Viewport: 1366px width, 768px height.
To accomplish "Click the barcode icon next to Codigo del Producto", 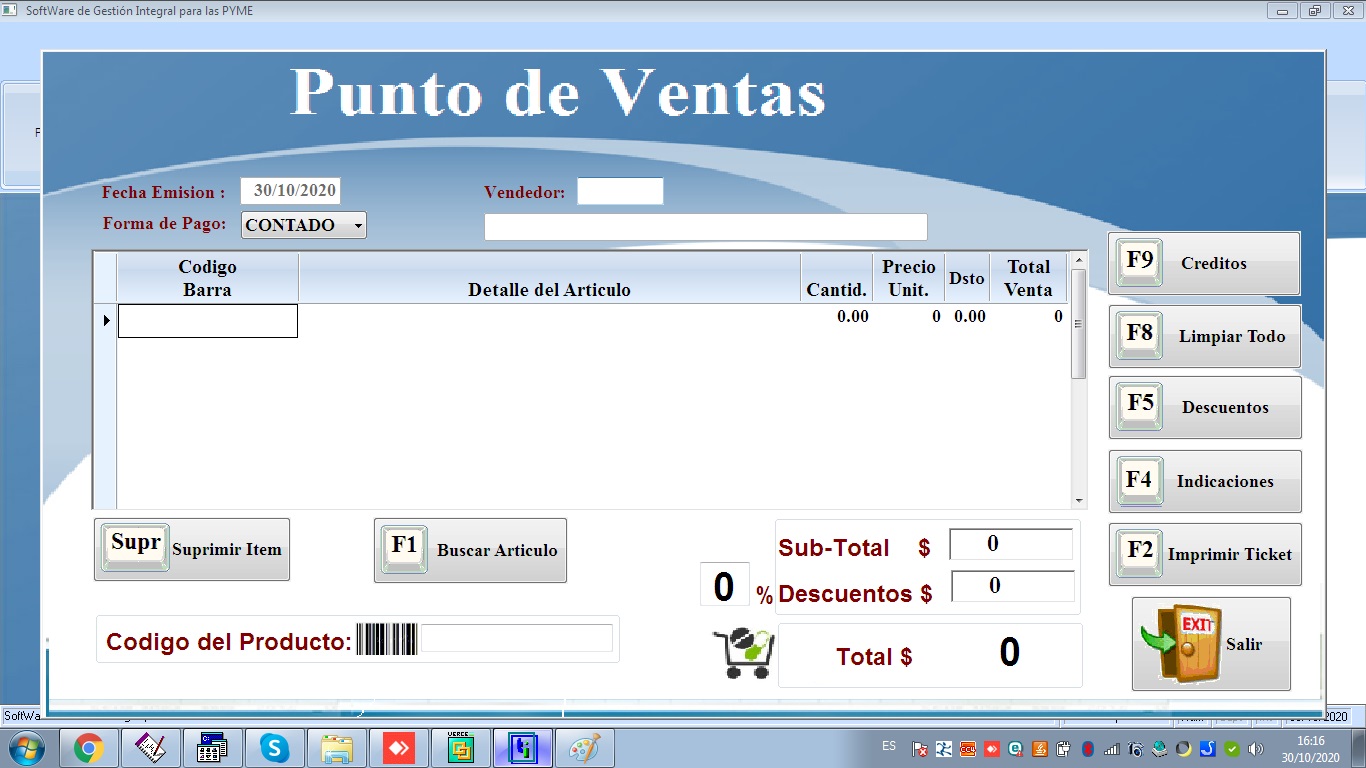I will click(x=387, y=639).
